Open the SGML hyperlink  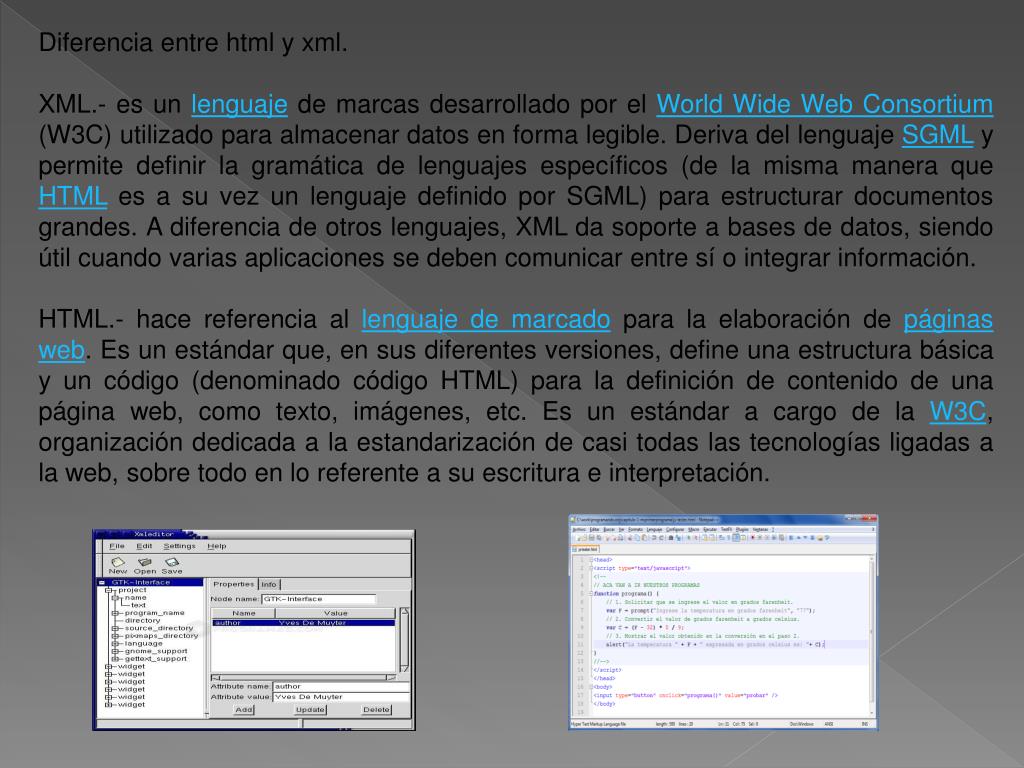pos(937,135)
